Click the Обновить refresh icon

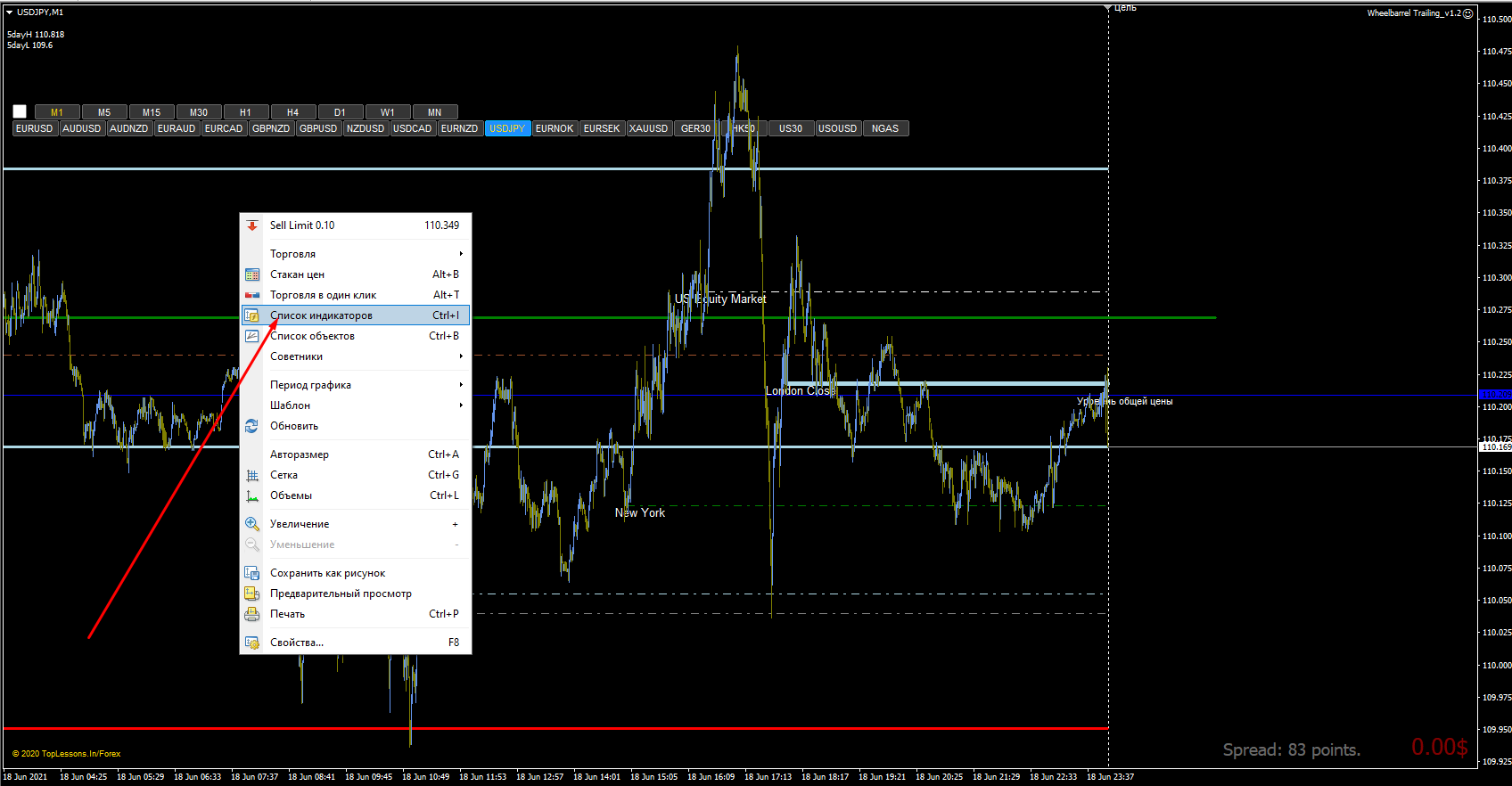pyautogui.click(x=252, y=426)
